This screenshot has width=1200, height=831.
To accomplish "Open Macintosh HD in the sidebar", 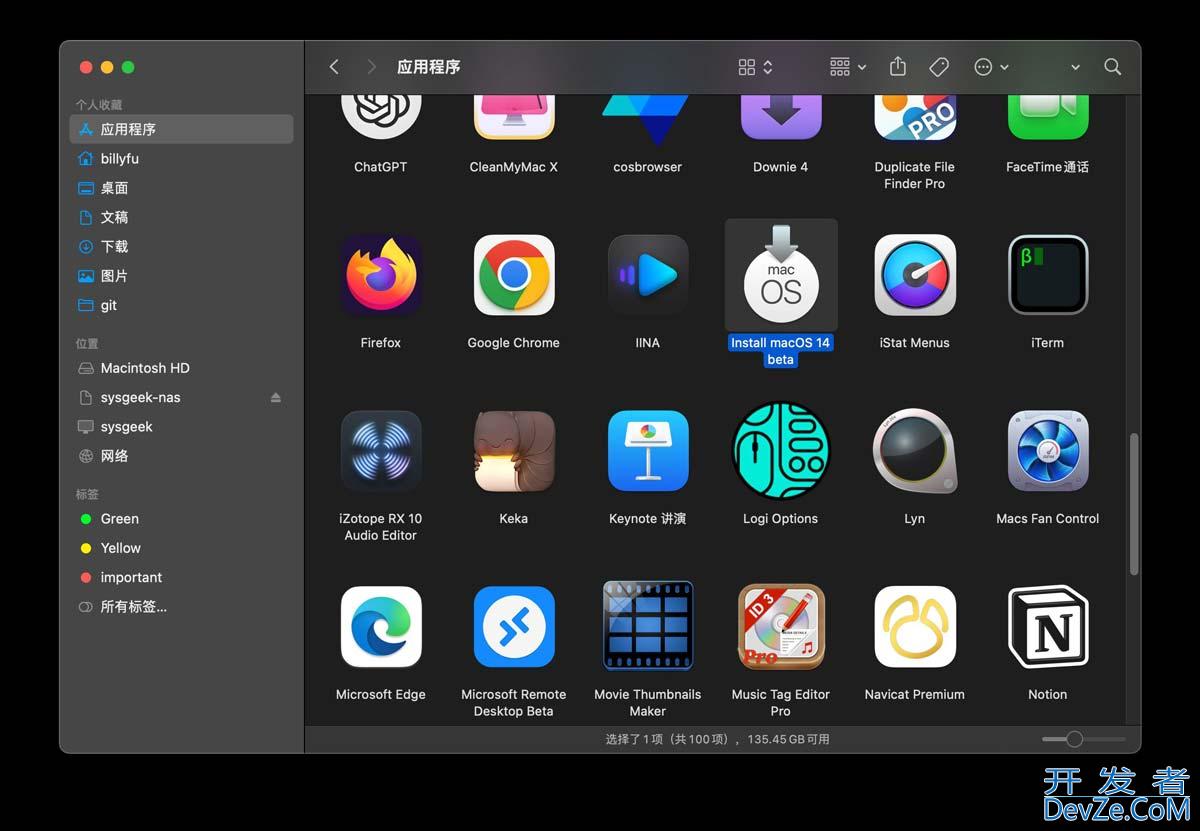I will (181, 368).
